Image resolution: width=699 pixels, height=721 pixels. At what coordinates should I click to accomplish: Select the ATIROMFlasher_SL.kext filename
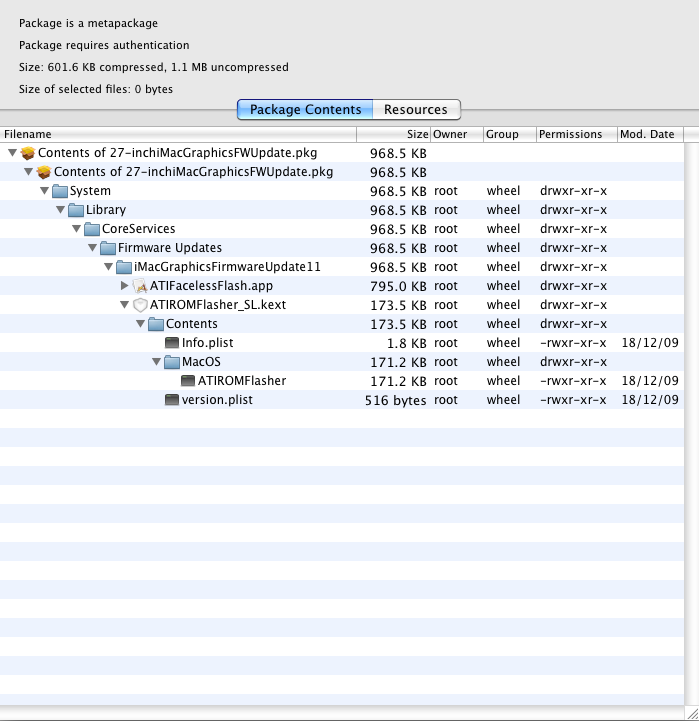point(218,305)
